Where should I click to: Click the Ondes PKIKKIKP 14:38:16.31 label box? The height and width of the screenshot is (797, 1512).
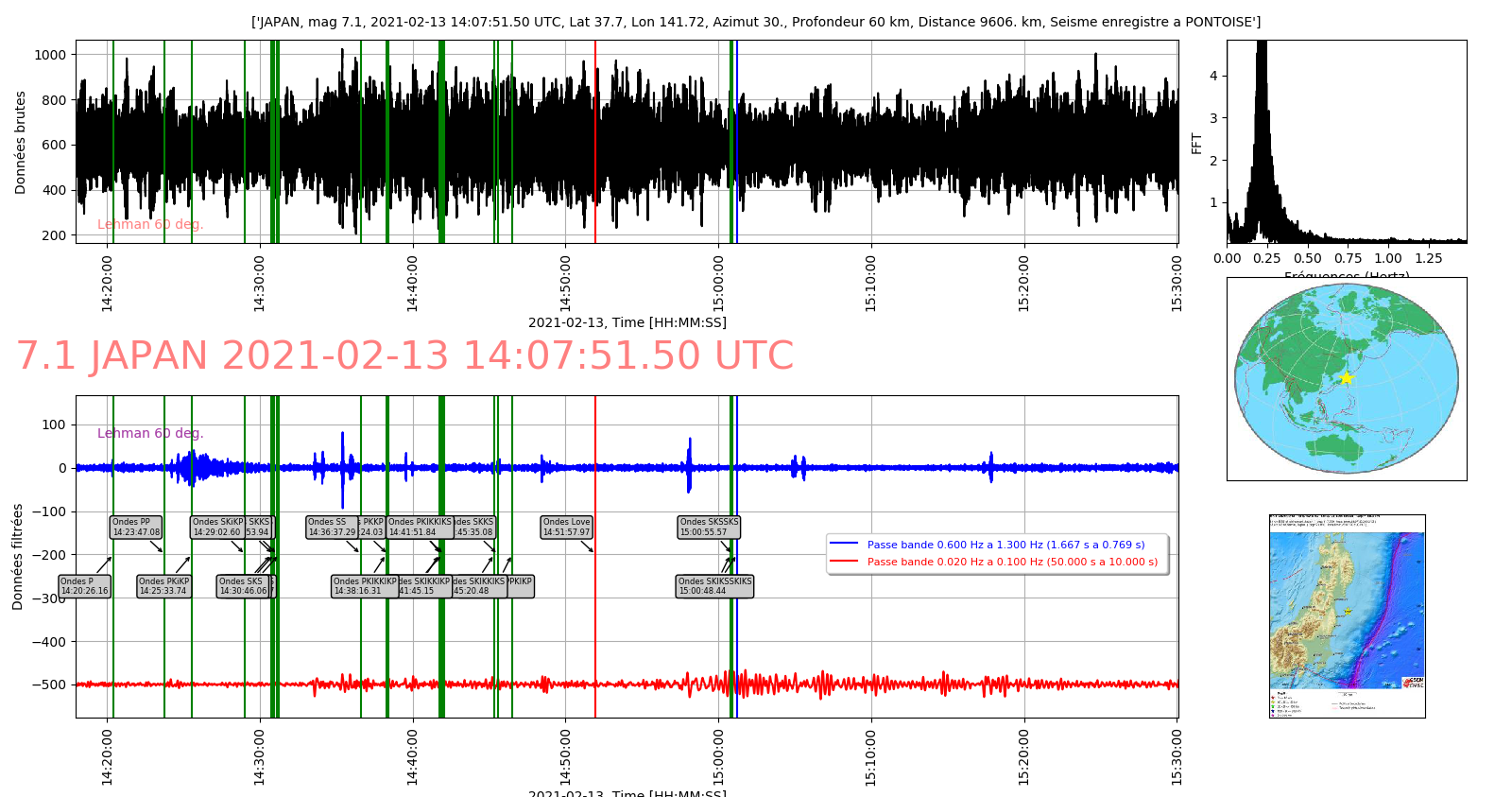(x=364, y=586)
